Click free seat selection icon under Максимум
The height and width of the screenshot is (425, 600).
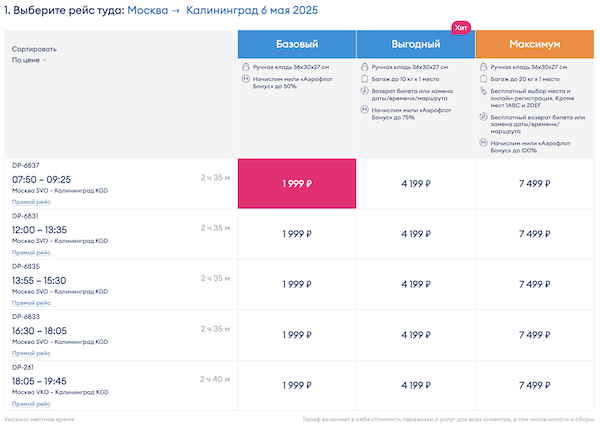point(482,90)
